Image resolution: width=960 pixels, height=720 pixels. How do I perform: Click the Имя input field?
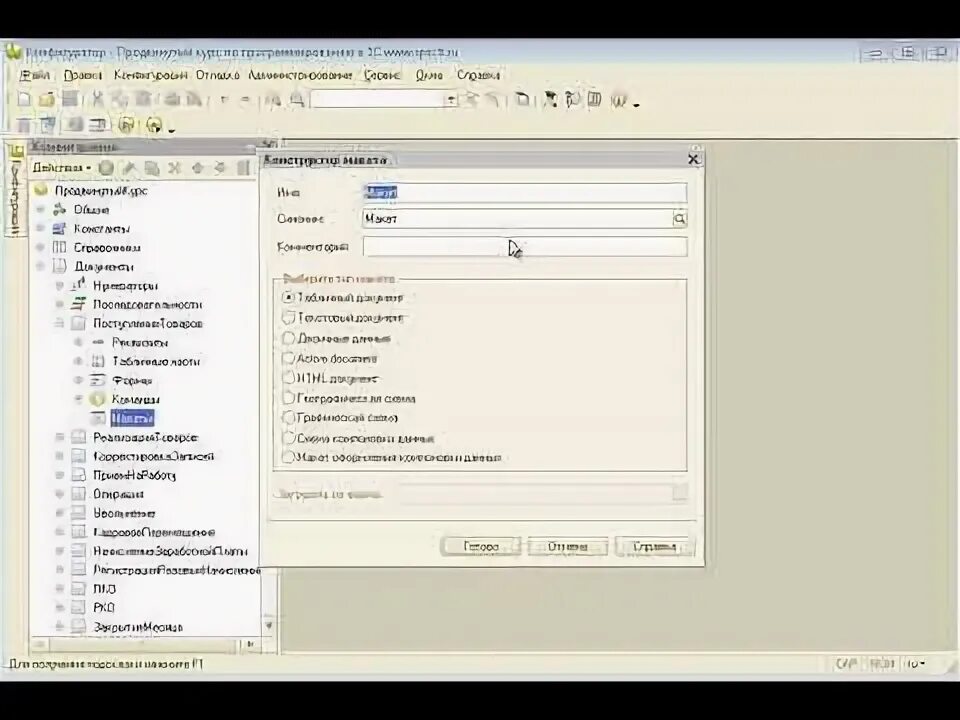pos(525,192)
